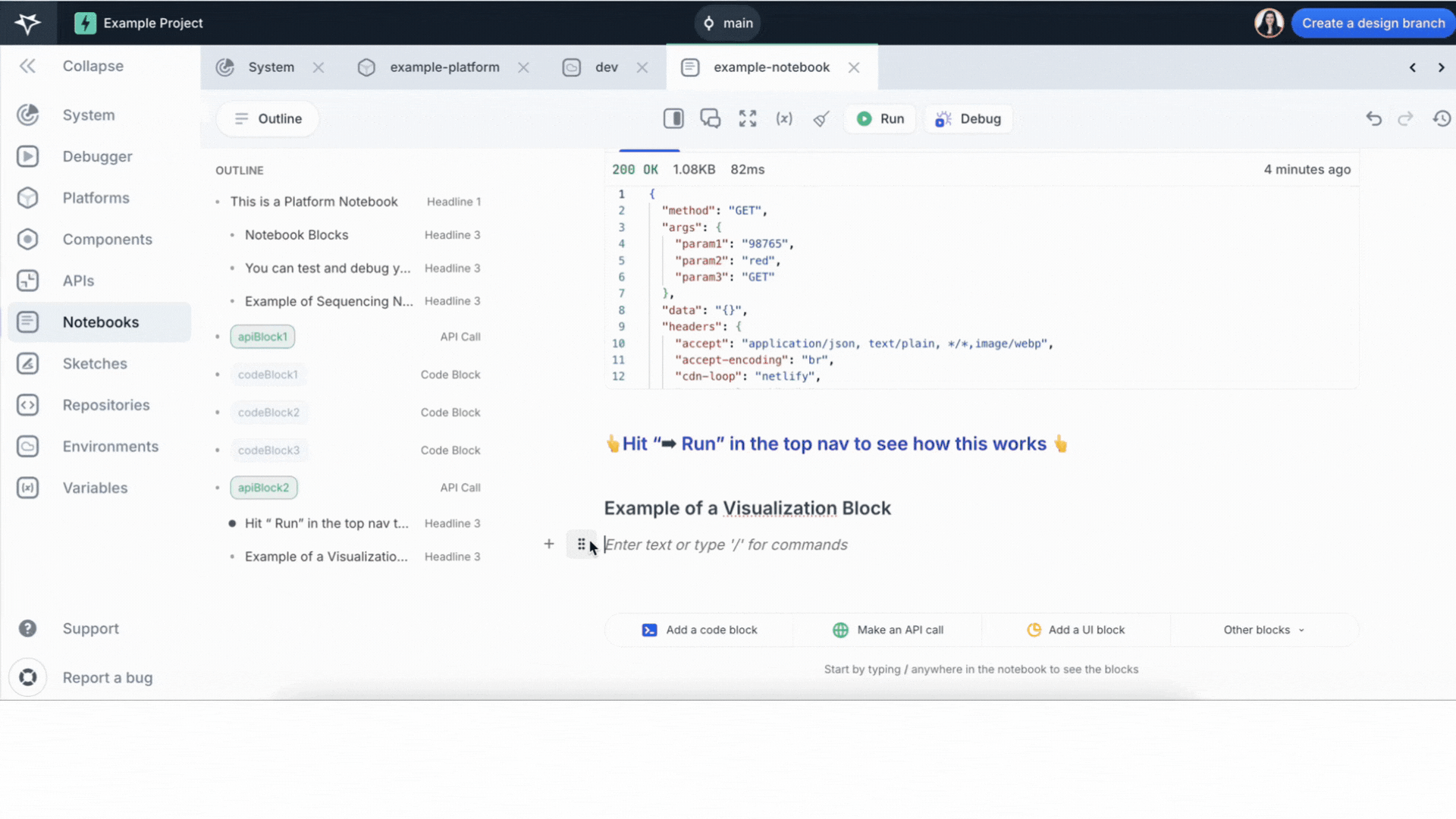
Task: Toggle the side panel layout icon
Action: 673,118
